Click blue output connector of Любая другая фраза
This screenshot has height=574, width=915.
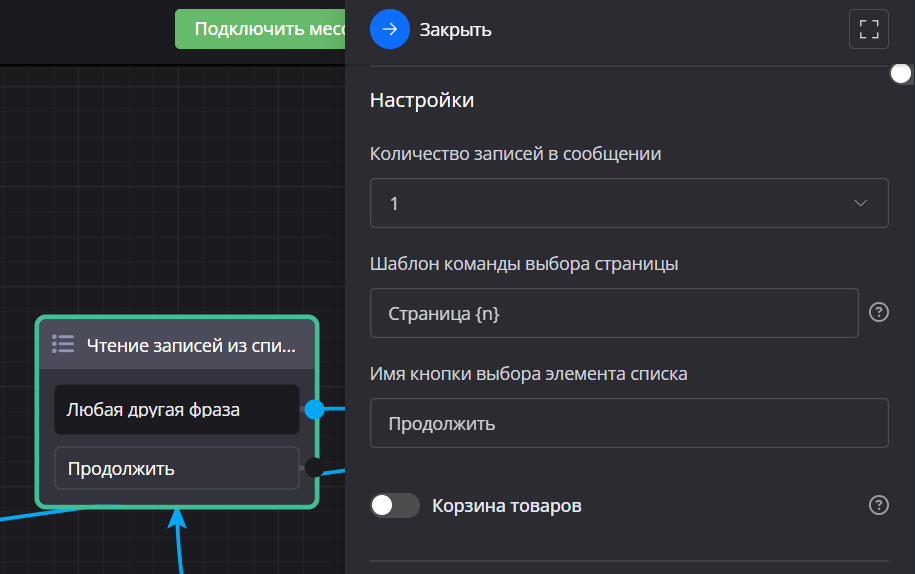(x=314, y=409)
